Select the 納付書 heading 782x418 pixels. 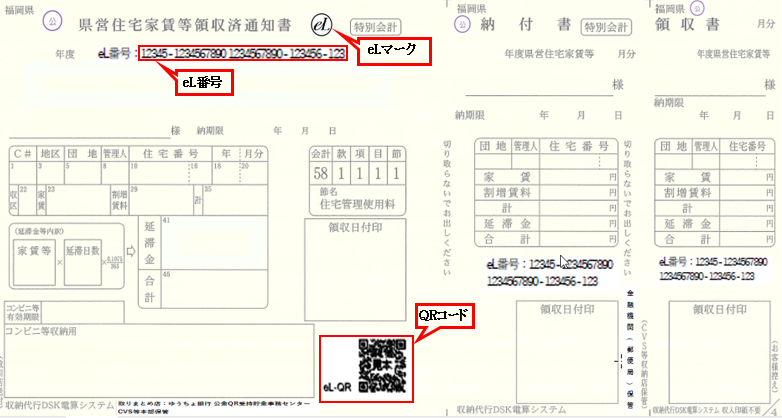(x=526, y=25)
